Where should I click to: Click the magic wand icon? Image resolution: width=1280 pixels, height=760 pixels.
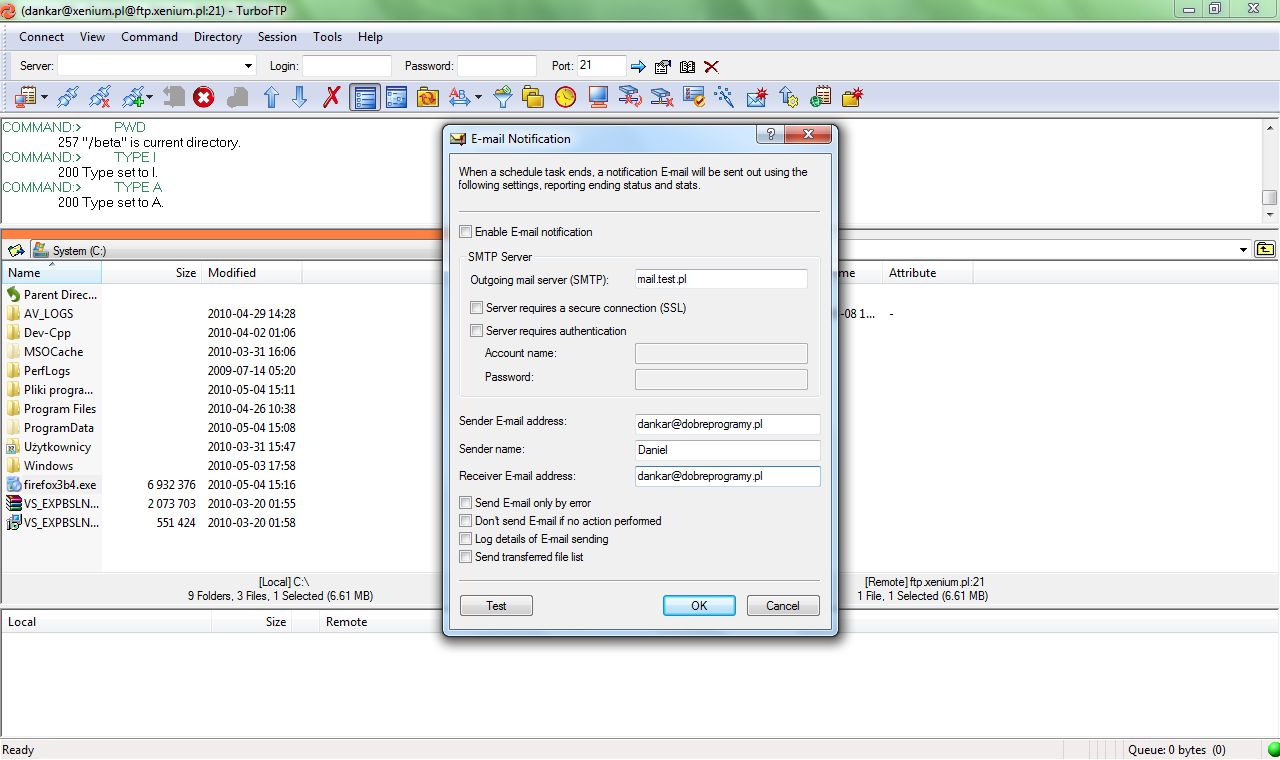724,97
